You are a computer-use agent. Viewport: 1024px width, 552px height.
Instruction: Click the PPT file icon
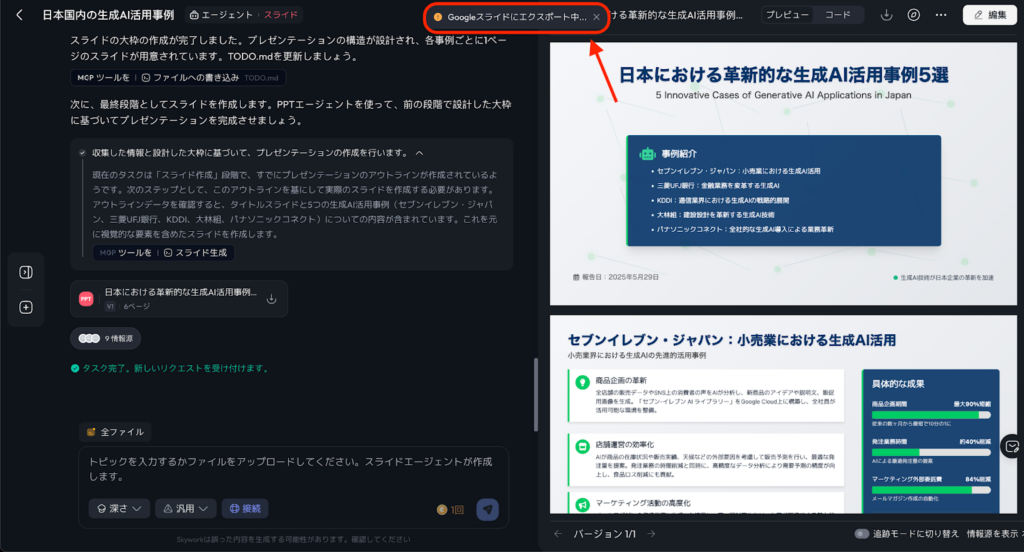click(86, 299)
